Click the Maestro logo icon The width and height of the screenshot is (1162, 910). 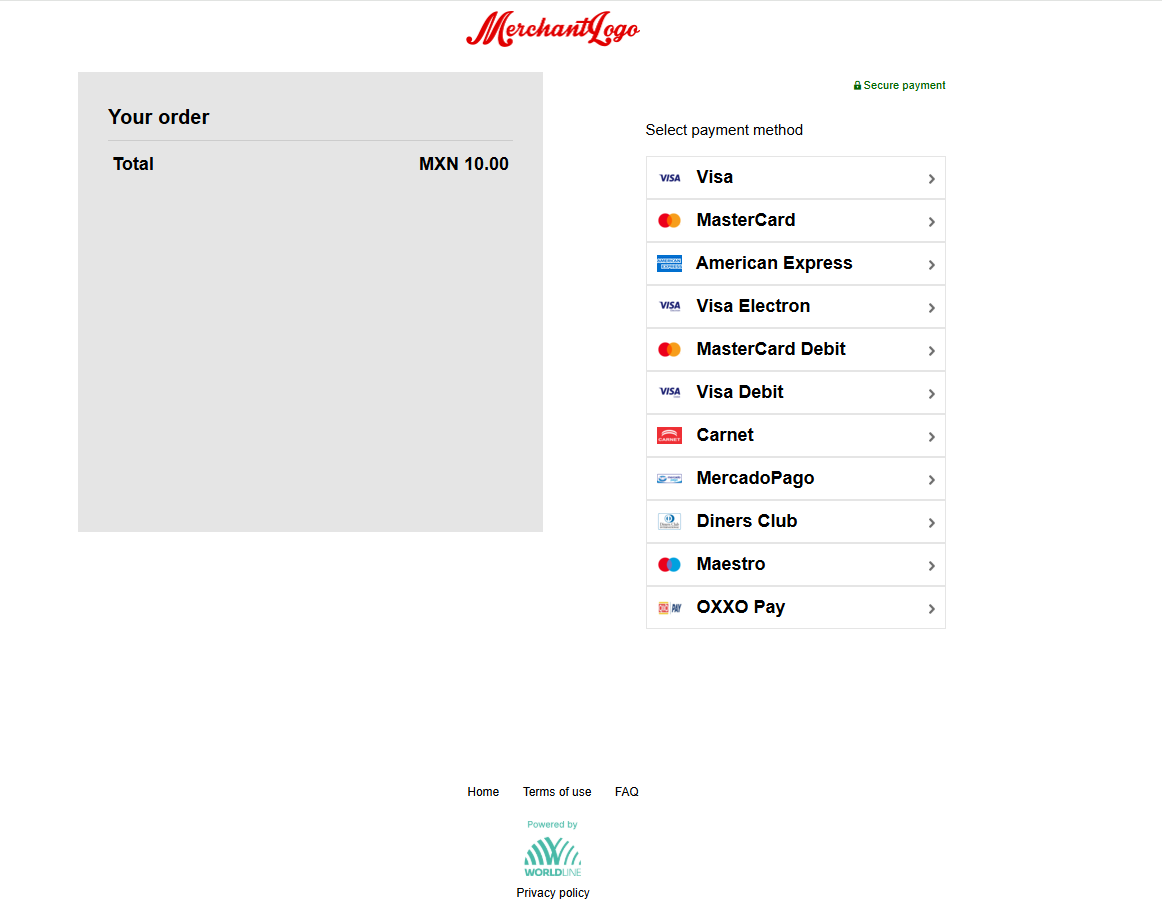669,565
